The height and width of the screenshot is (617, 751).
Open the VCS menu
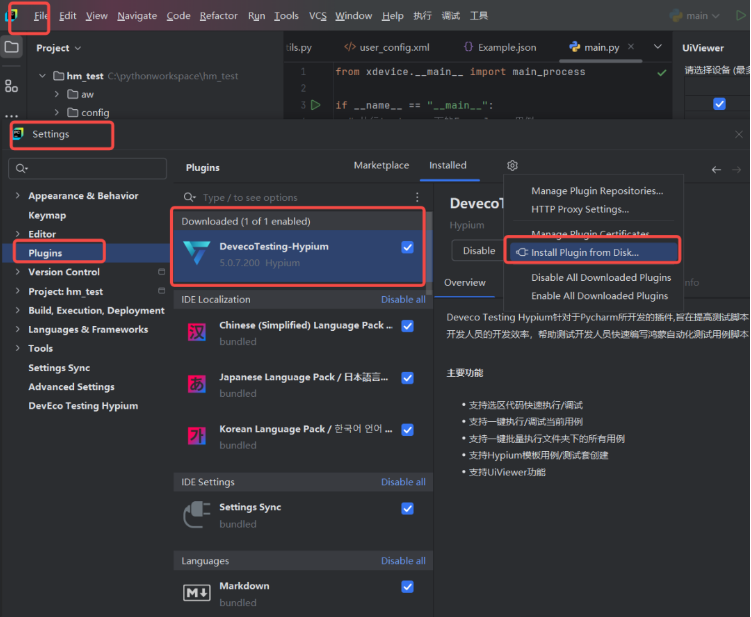coord(318,16)
